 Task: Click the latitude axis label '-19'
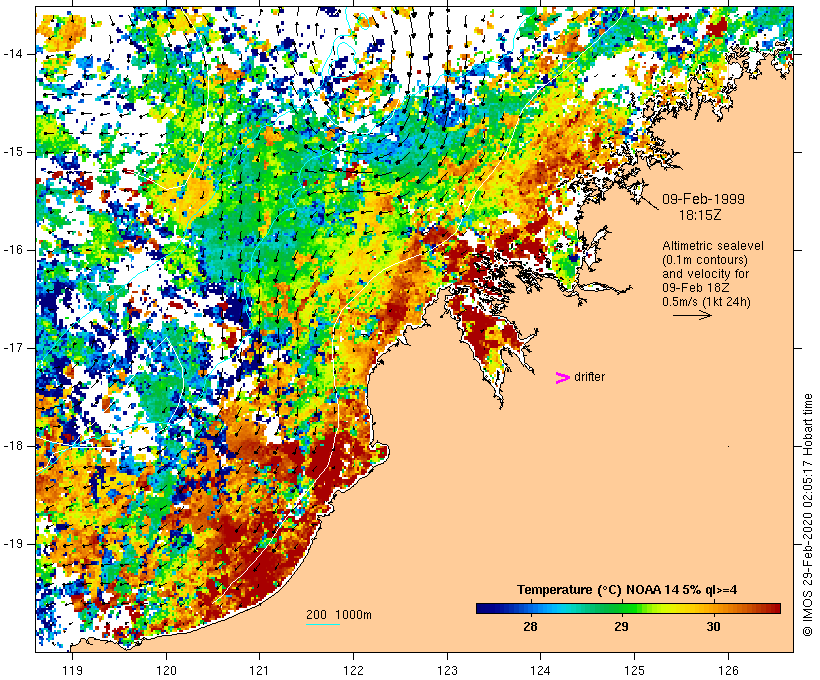pos(13,544)
